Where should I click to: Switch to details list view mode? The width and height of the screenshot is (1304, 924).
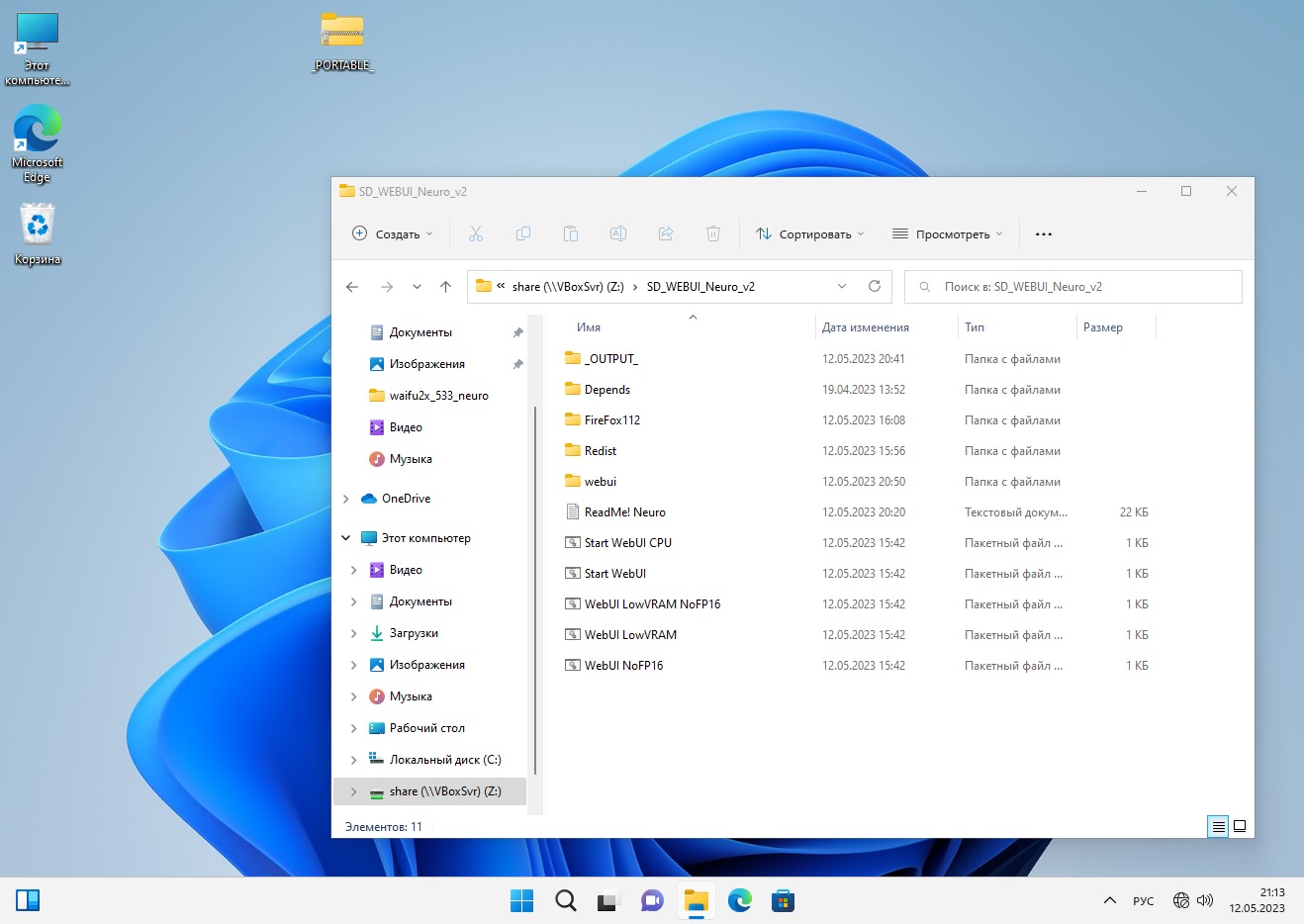click(x=1219, y=826)
